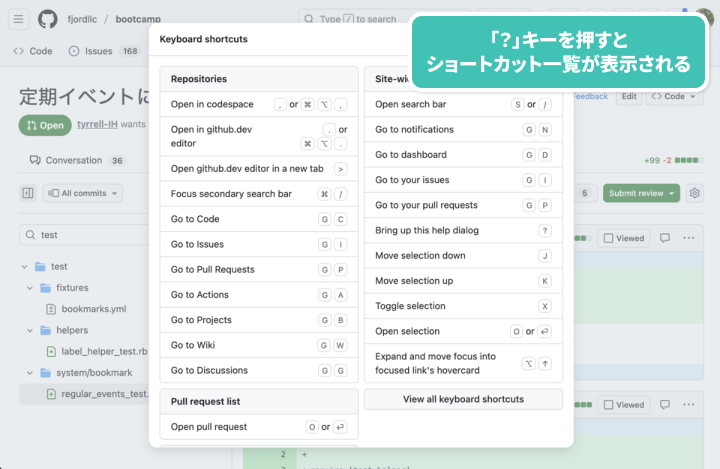Open the tyrrell-IH author link

[x=98, y=124]
